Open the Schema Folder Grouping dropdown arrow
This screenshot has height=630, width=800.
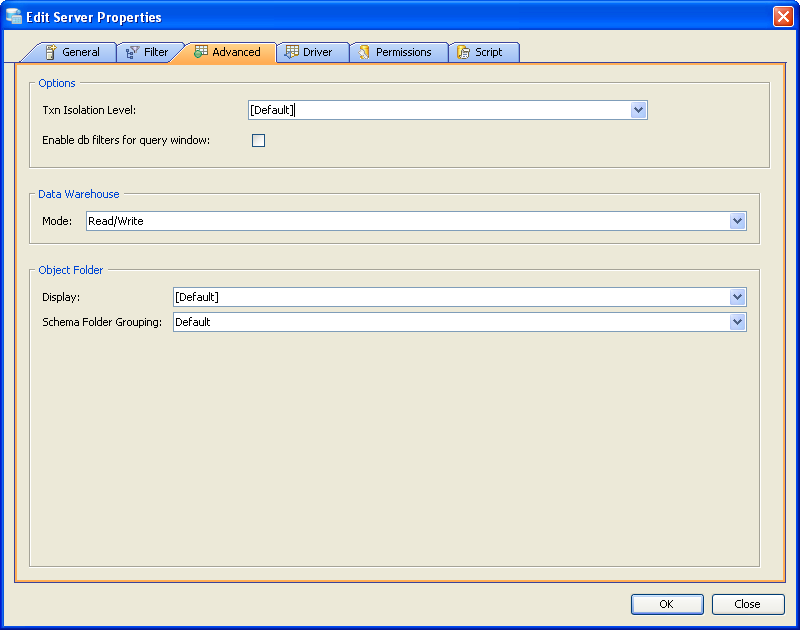(x=737, y=322)
